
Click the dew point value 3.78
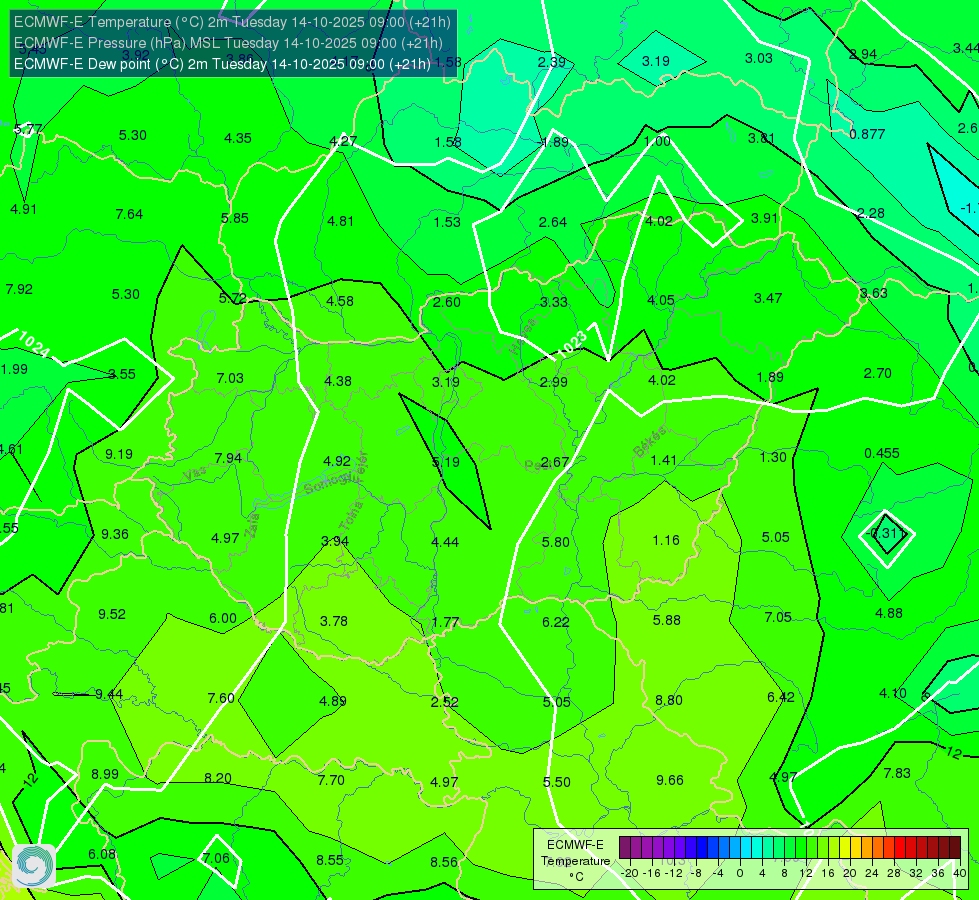(x=333, y=621)
